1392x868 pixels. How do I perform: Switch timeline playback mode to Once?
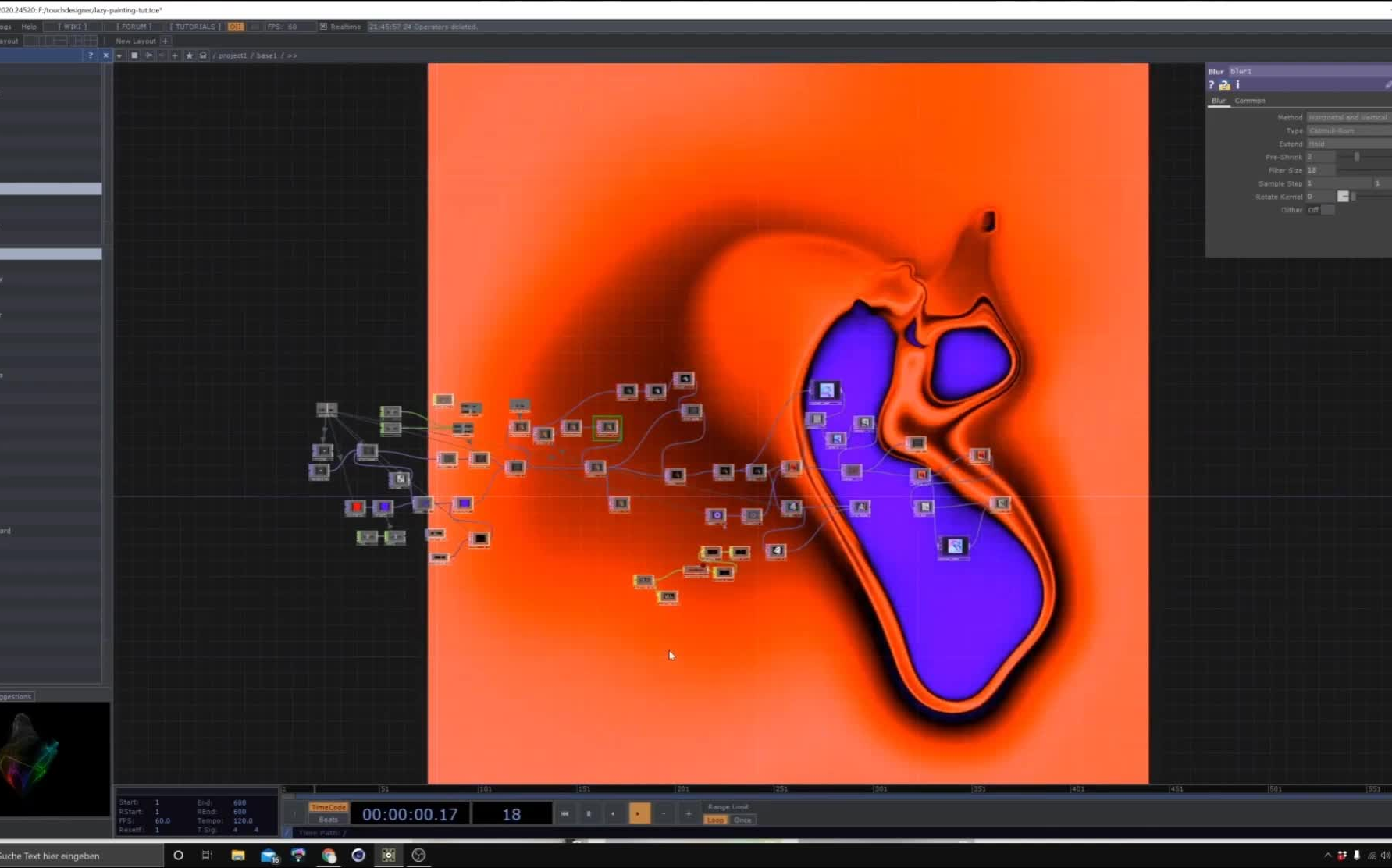(x=742, y=820)
